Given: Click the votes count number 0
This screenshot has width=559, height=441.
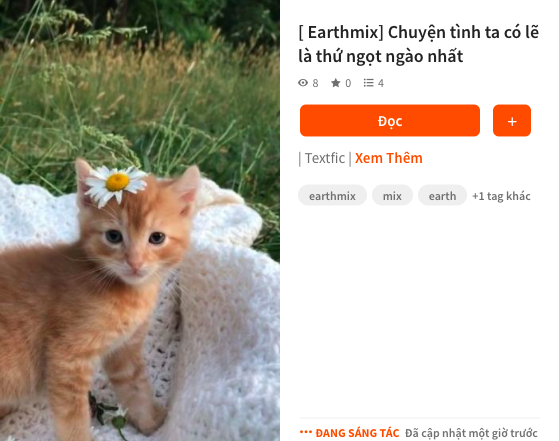Looking at the screenshot, I should pos(348,83).
